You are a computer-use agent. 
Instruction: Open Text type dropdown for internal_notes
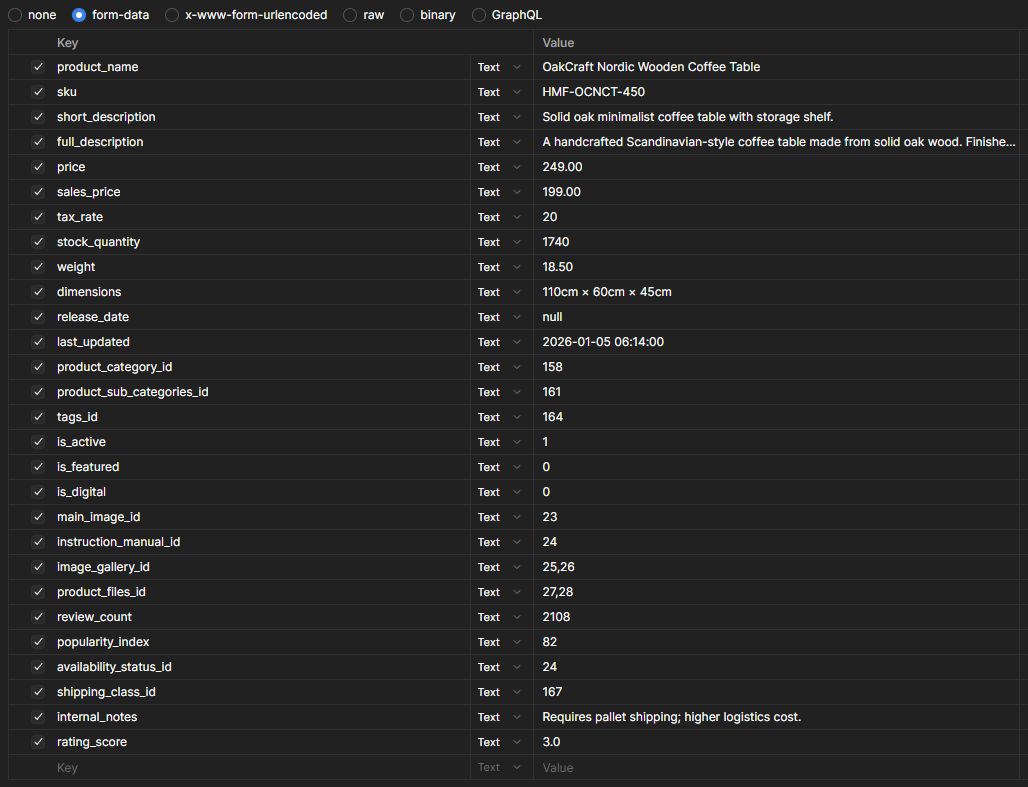pyautogui.click(x=500, y=717)
